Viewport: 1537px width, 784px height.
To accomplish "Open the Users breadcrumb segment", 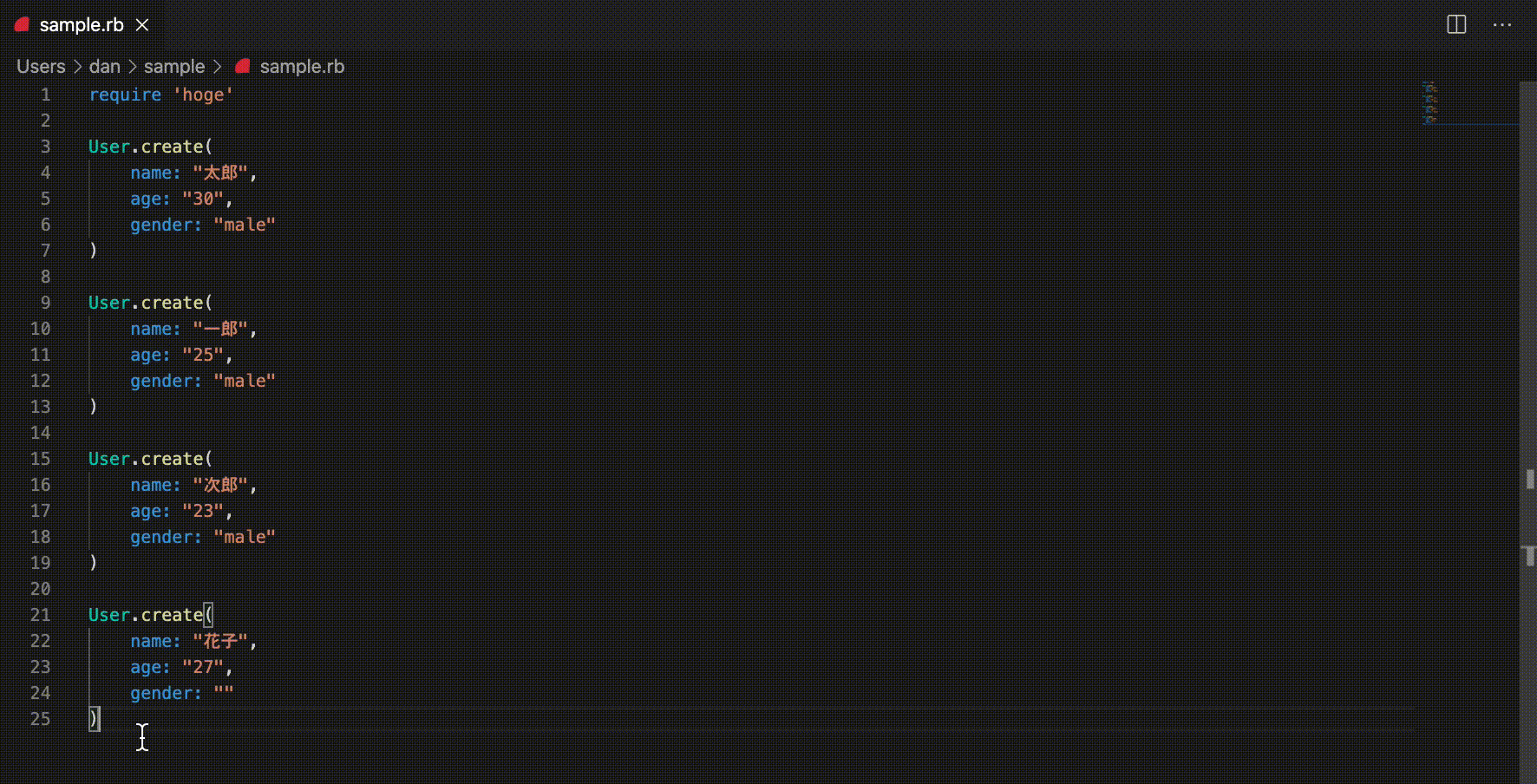I will point(41,67).
